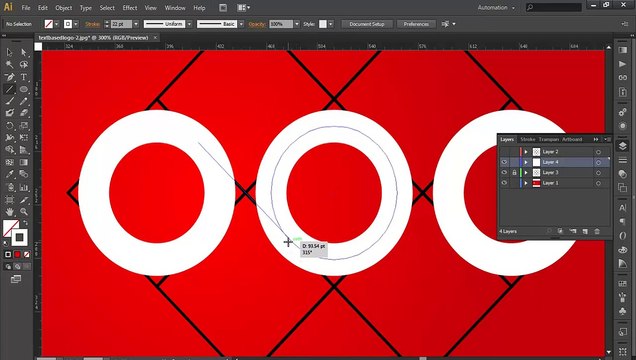
Task: Click the Preferences button
Action: tap(416, 24)
